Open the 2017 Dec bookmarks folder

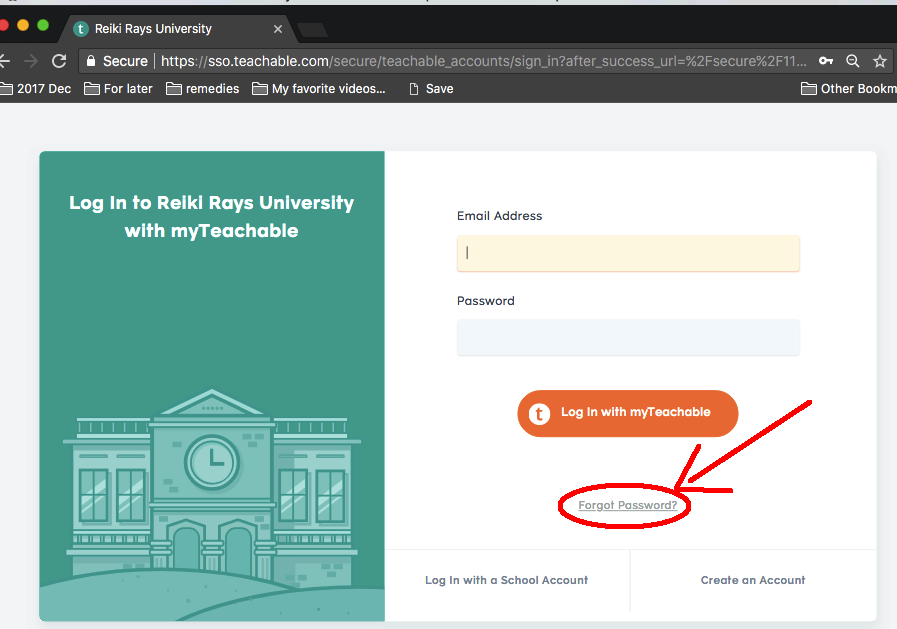(35, 89)
